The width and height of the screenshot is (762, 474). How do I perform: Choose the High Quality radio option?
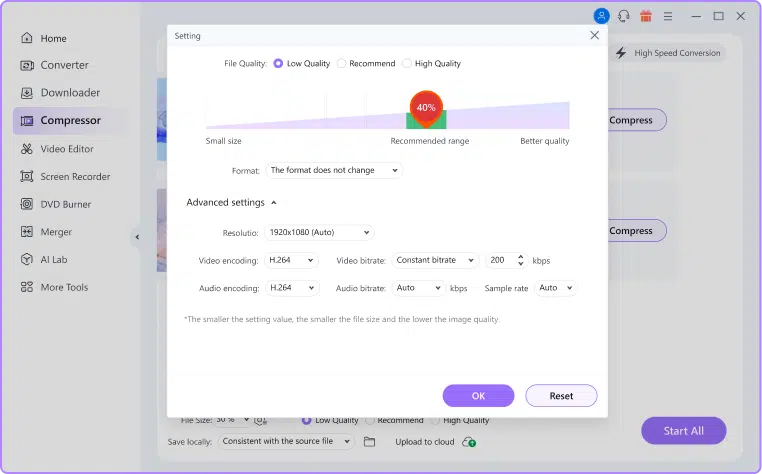tap(407, 63)
